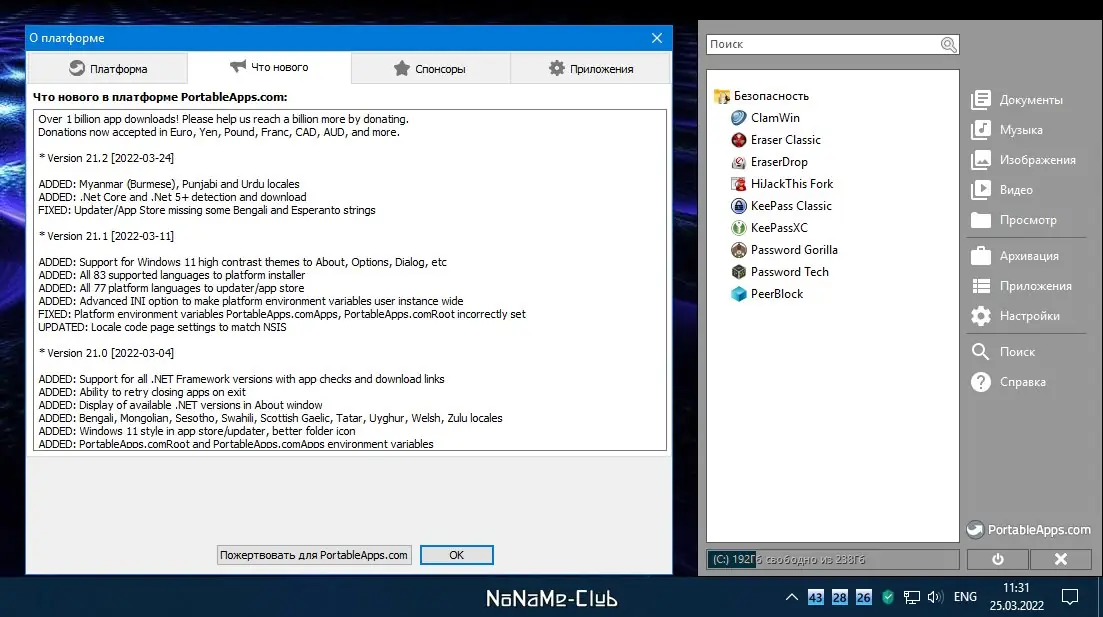Viewport: 1103px width, 617px height.
Task: Close the PortableApps menu with X button
Action: (x=1061, y=559)
